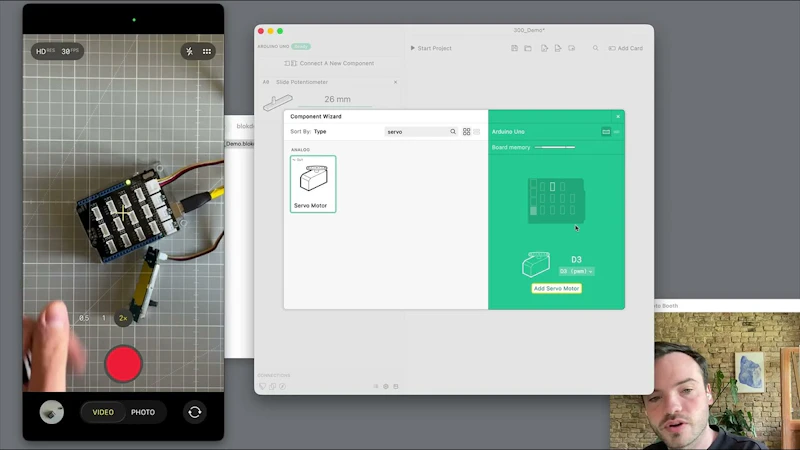The width and height of the screenshot is (800, 450).
Task: Switch camera to PHOTO mode
Action: click(x=143, y=412)
